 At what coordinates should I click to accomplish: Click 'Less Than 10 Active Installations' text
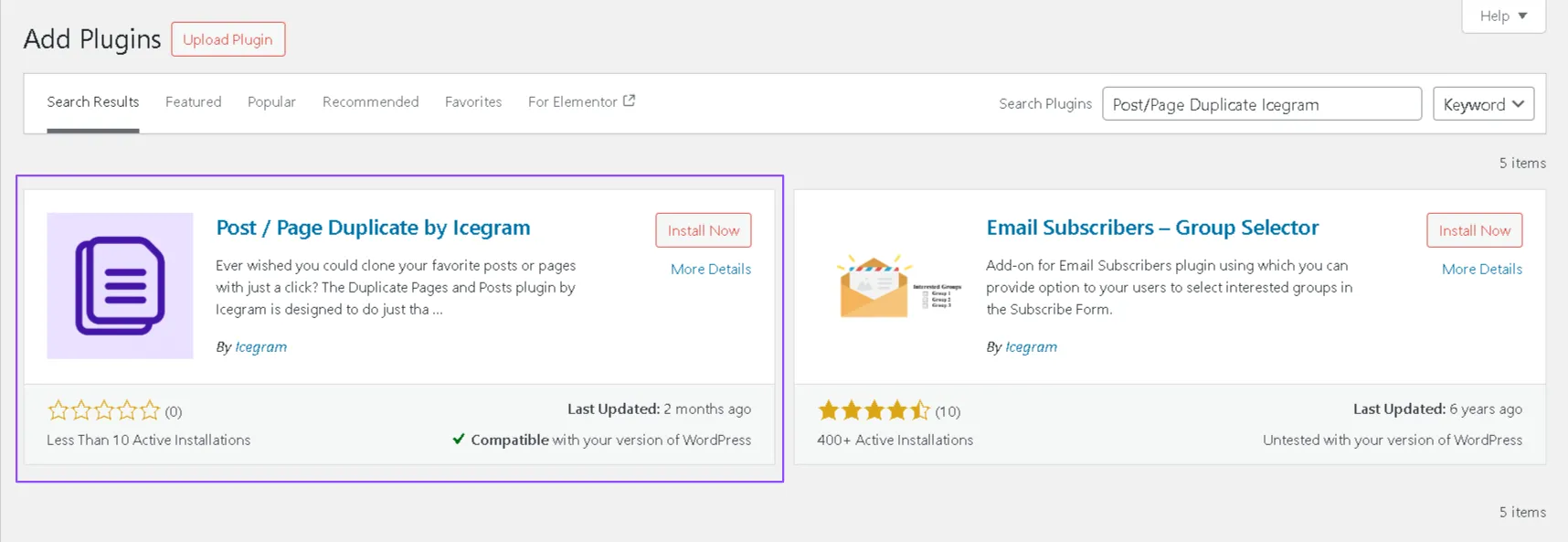coord(148,440)
